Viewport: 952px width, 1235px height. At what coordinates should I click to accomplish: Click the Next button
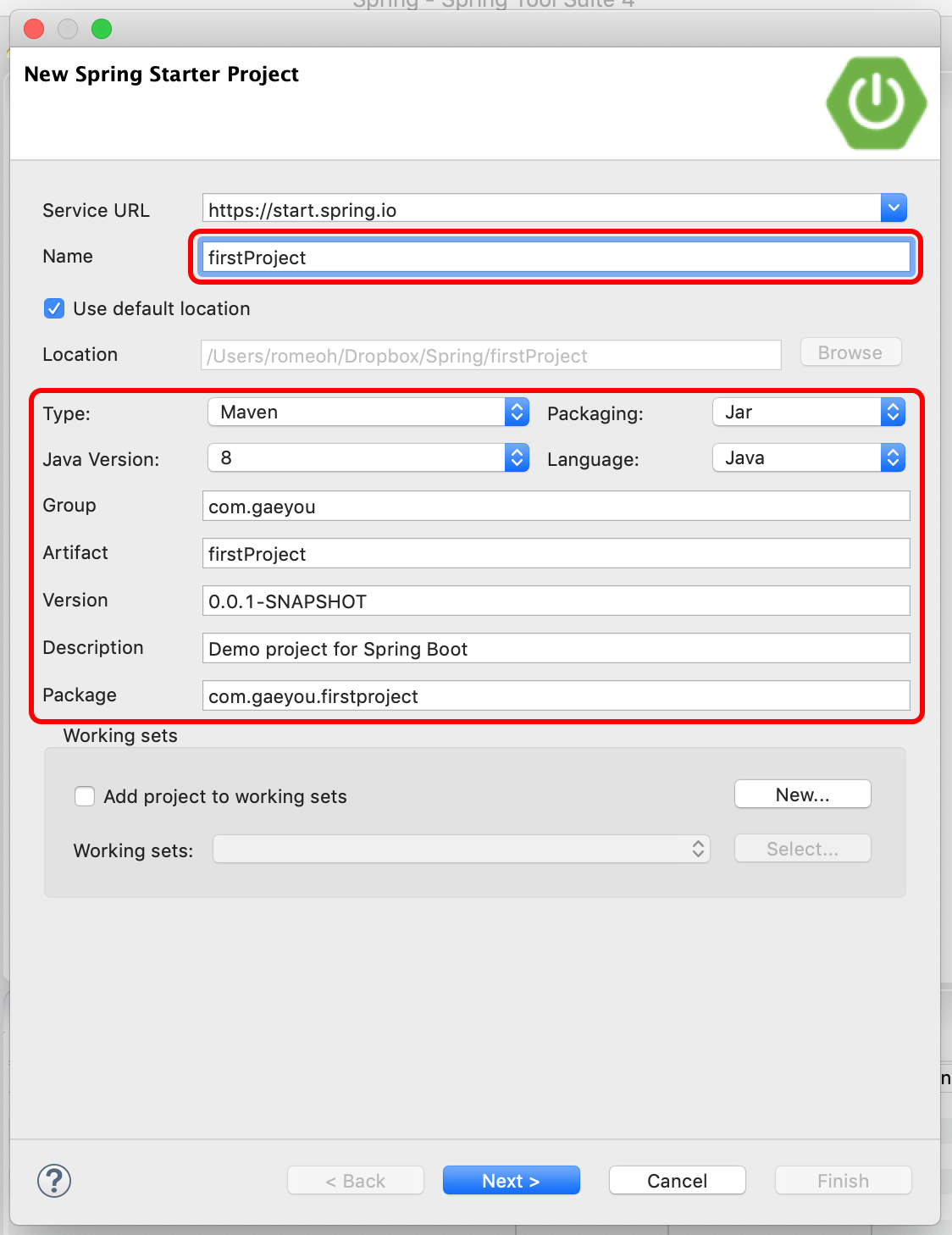pos(512,1181)
